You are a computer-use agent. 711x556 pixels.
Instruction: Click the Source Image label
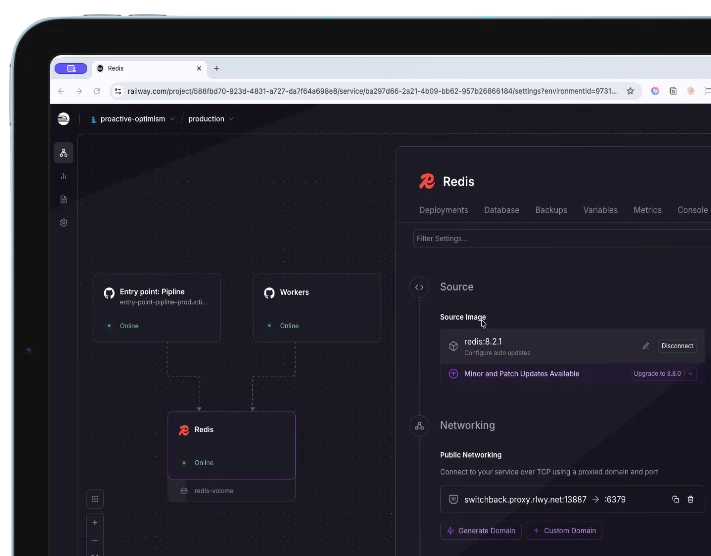(463, 317)
